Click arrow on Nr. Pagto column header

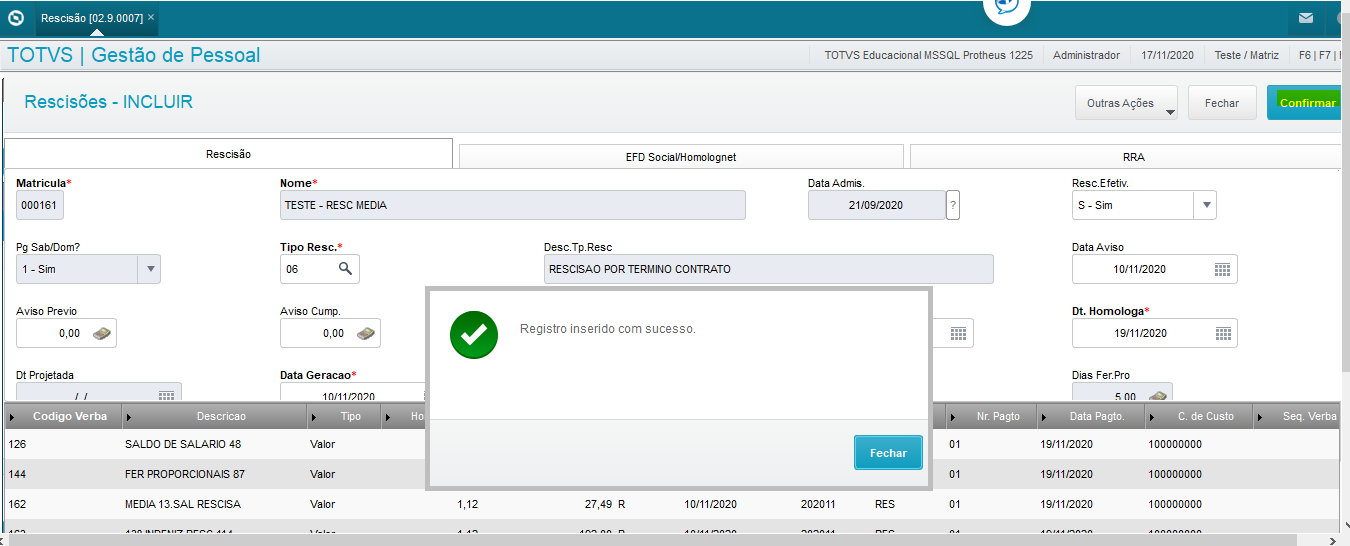pyautogui.click(x=954, y=416)
